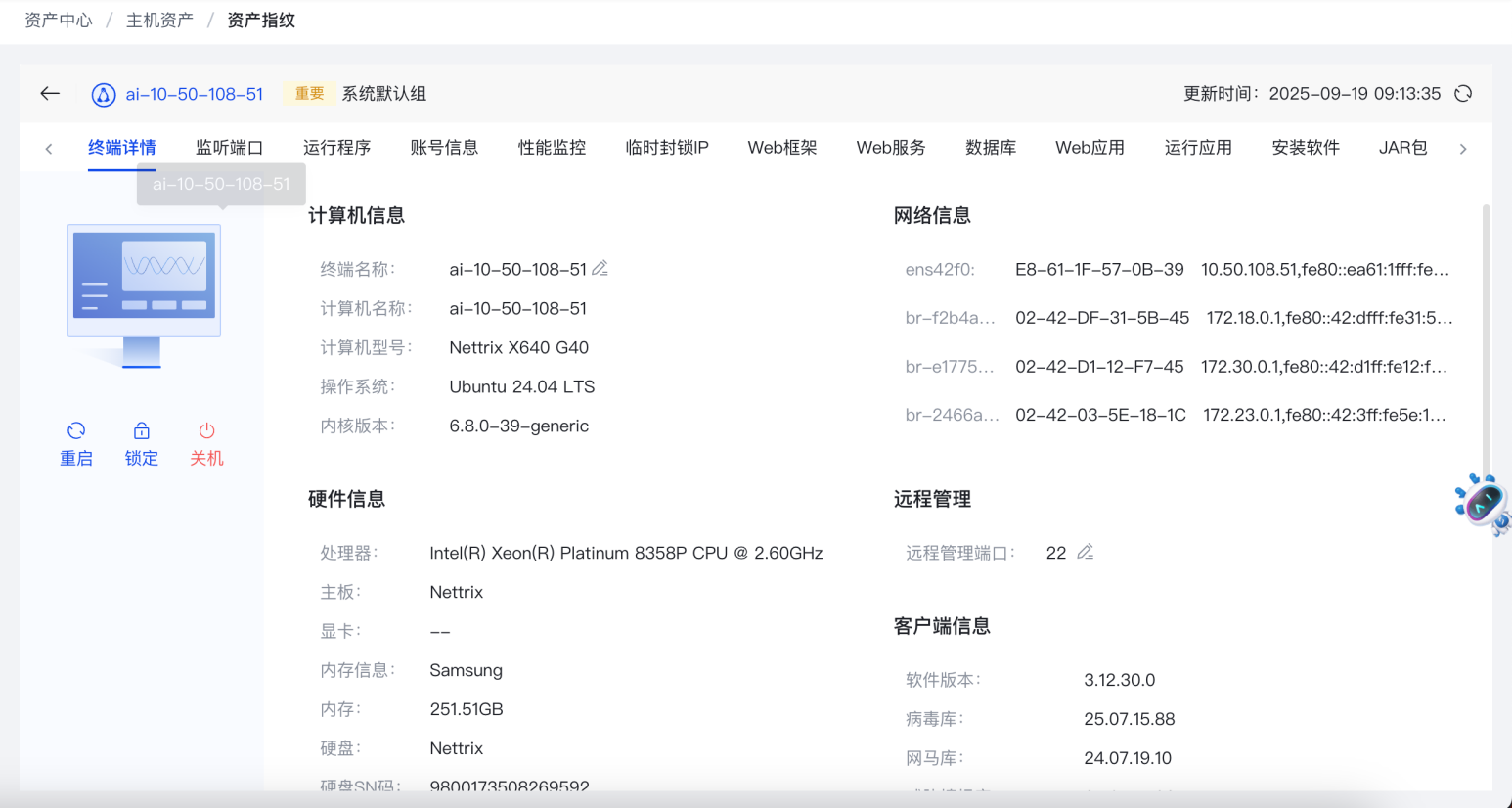The height and width of the screenshot is (808, 1512).
Task: Click the edit pencil next to terminal name
Action: click(600, 268)
